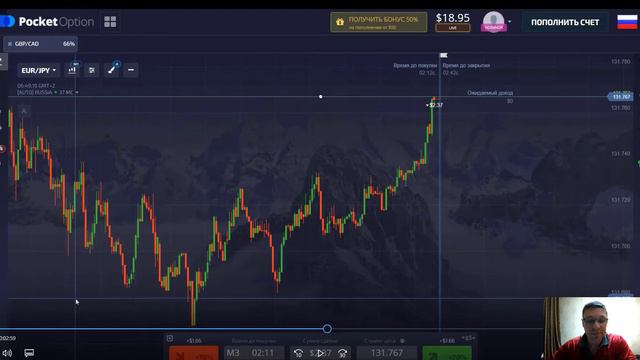This screenshot has width=640, height=360.
Task: Open the indicators icon in chart toolbar
Action: click(92, 70)
